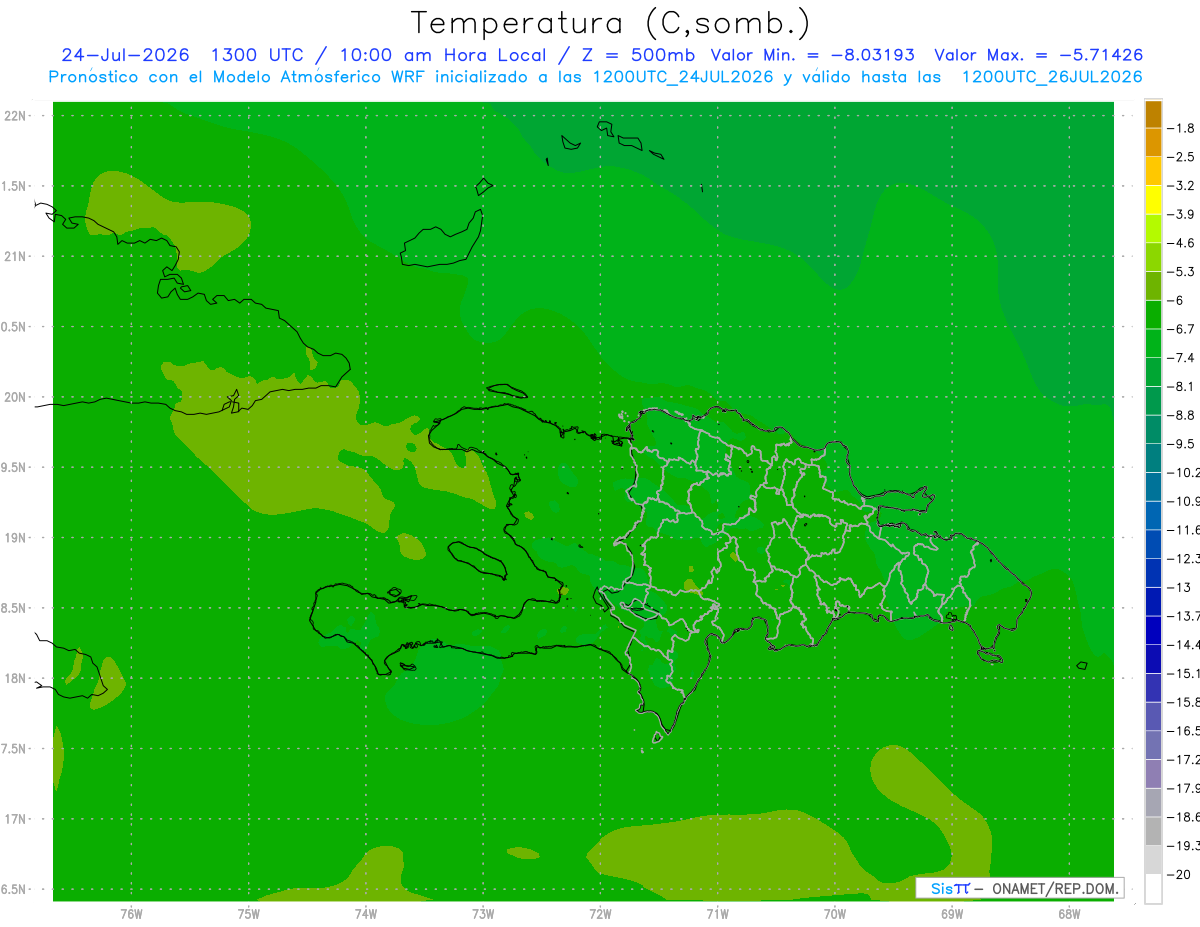Click the 69W longitude axis label

click(x=952, y=913)
